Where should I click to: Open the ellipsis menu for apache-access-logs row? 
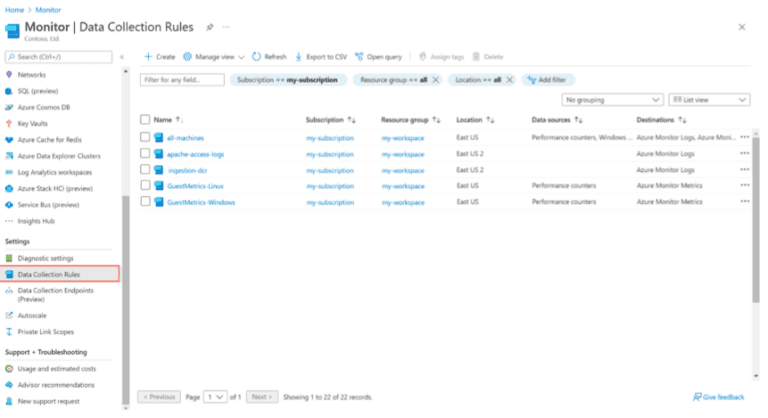click(x=744, y=153)
